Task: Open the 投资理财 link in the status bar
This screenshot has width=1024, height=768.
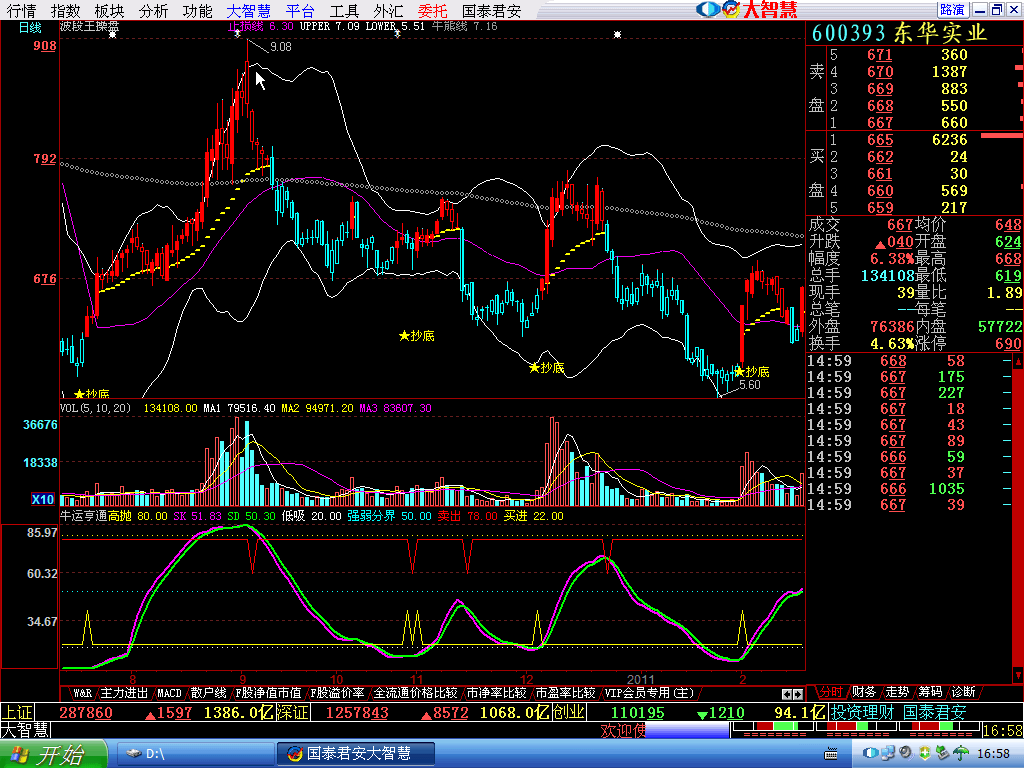Action: pyautogui.click(x=862, y=712)
